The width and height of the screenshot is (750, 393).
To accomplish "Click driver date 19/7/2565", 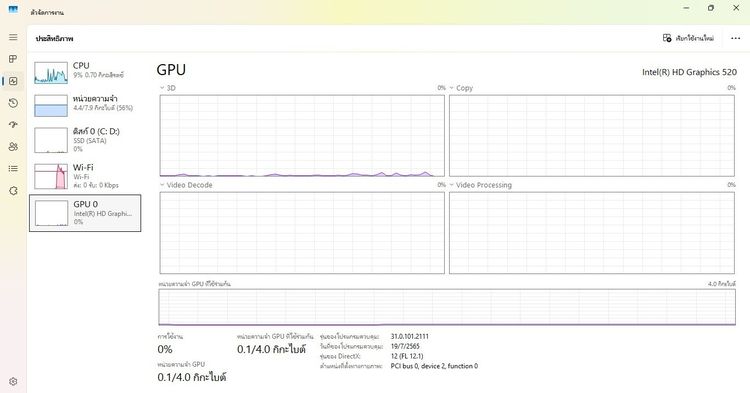I will (405, 346).
